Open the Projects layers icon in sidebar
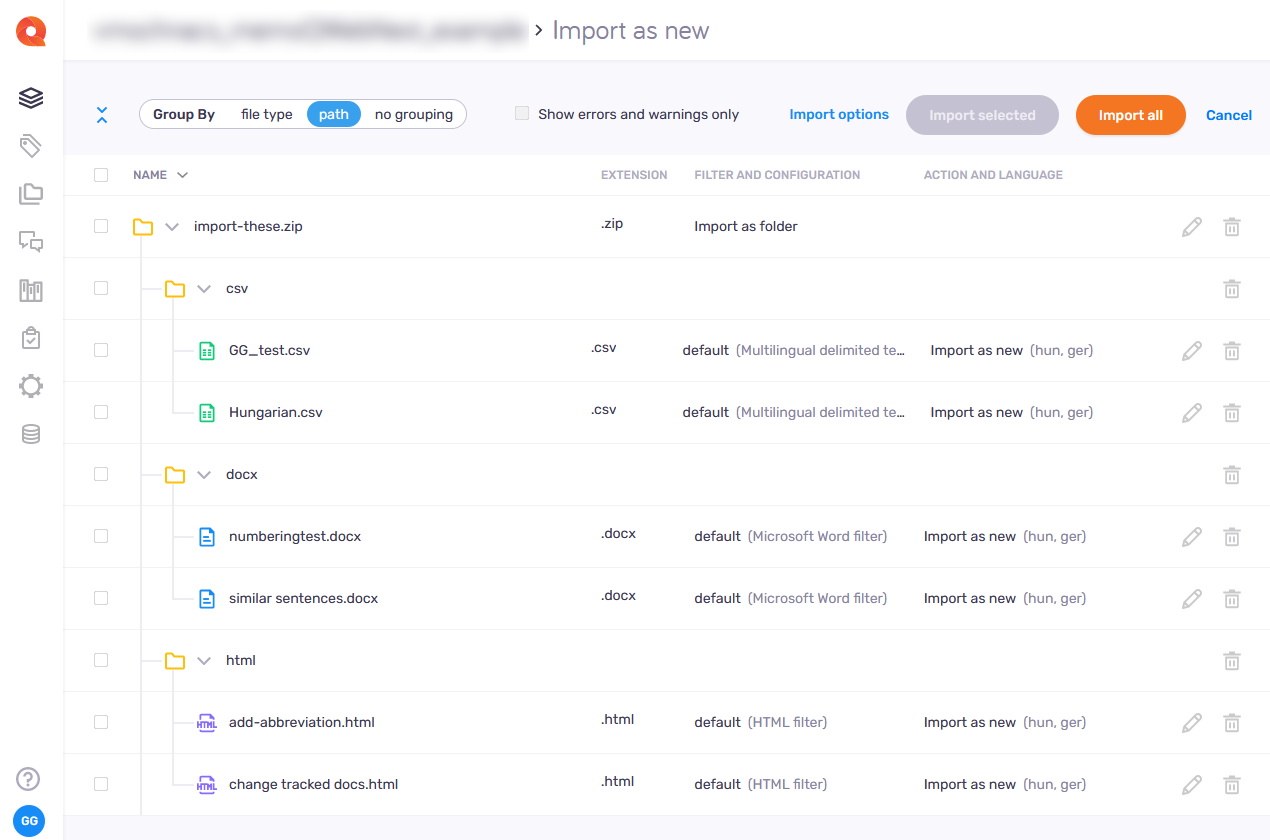Viewport: 1270px width, 840px height. click(x=31, y=97)
